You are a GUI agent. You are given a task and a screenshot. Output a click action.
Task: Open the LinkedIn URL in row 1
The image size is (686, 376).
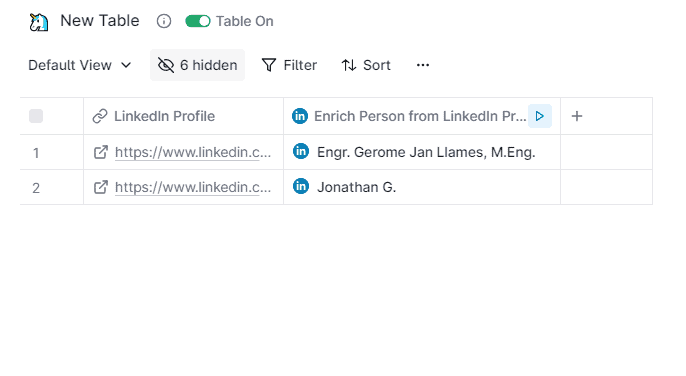click(x=193, y=152)
